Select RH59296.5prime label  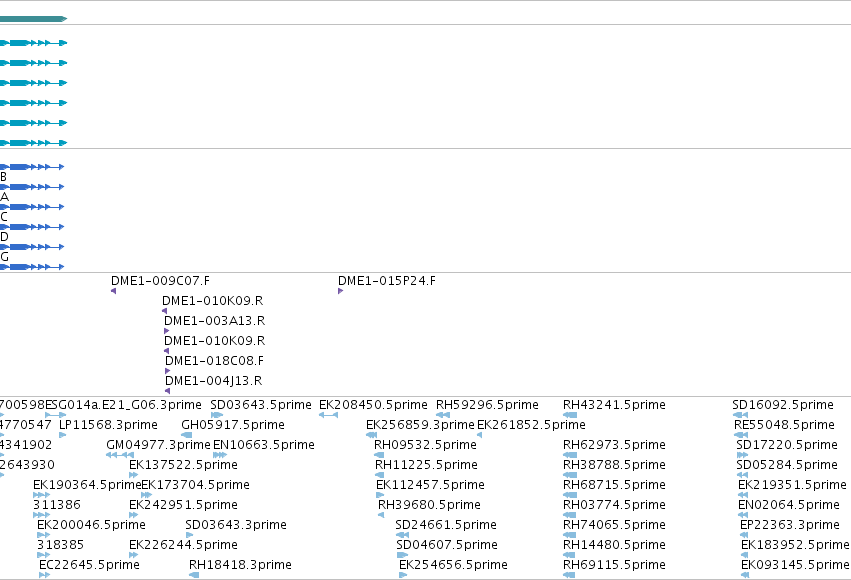[487, 405]
